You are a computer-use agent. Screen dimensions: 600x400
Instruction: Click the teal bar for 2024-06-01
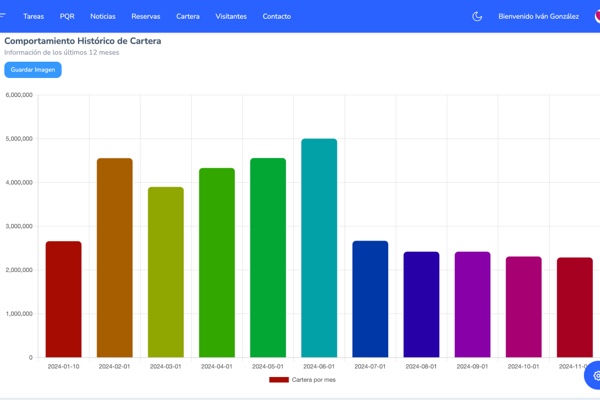click(x=319, y=248)
